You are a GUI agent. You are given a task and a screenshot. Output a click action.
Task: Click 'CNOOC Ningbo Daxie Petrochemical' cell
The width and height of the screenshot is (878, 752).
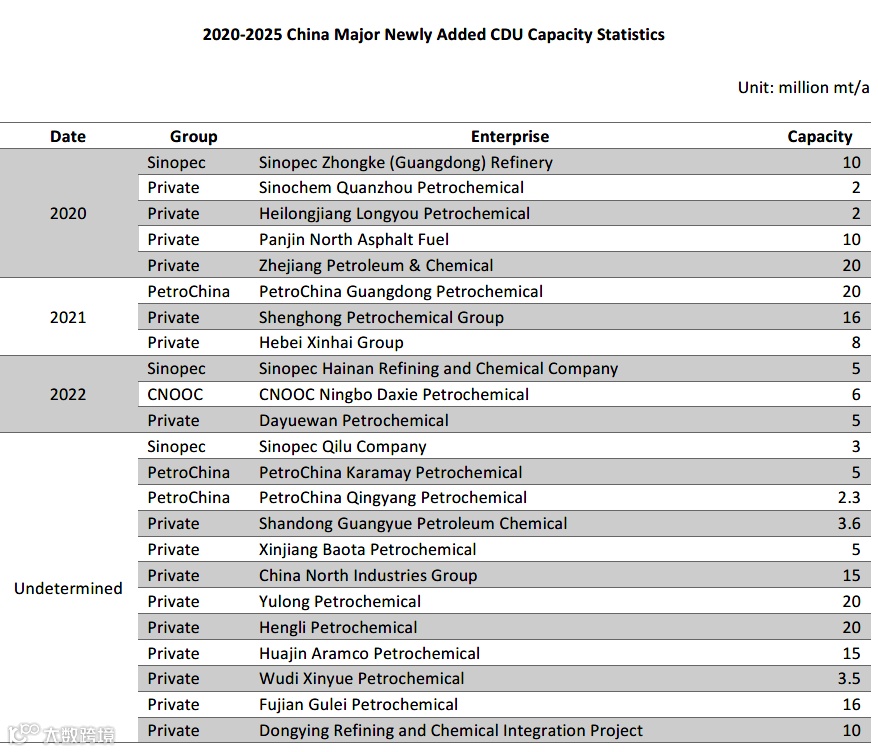click(393, 395)
